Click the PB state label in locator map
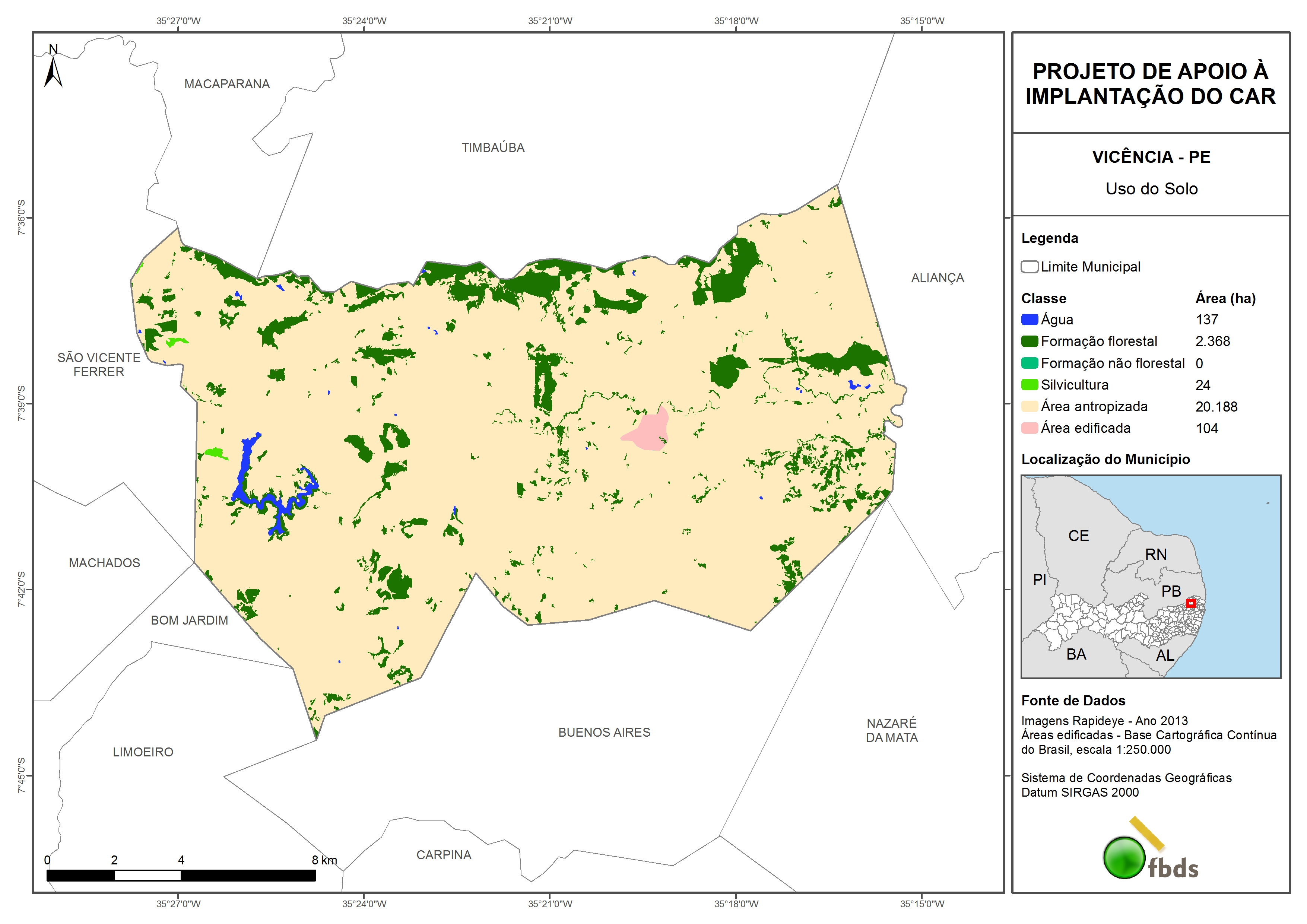The image size is (1307, 924). coord(1171,591)
